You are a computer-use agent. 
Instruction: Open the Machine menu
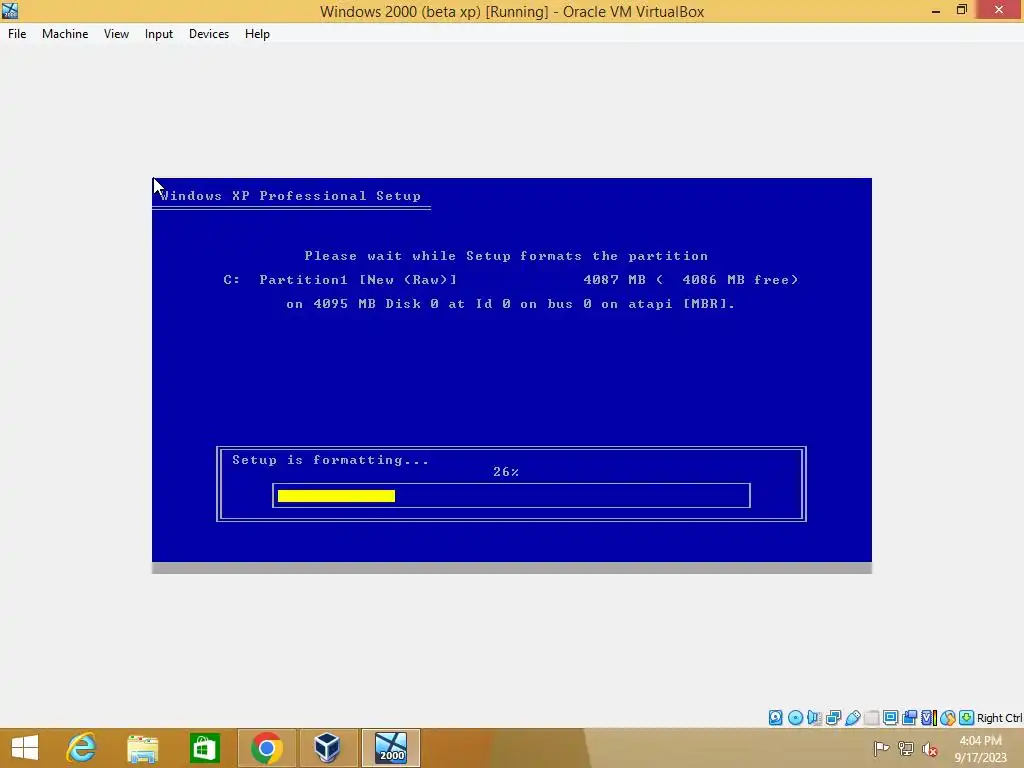click(65, 34)
